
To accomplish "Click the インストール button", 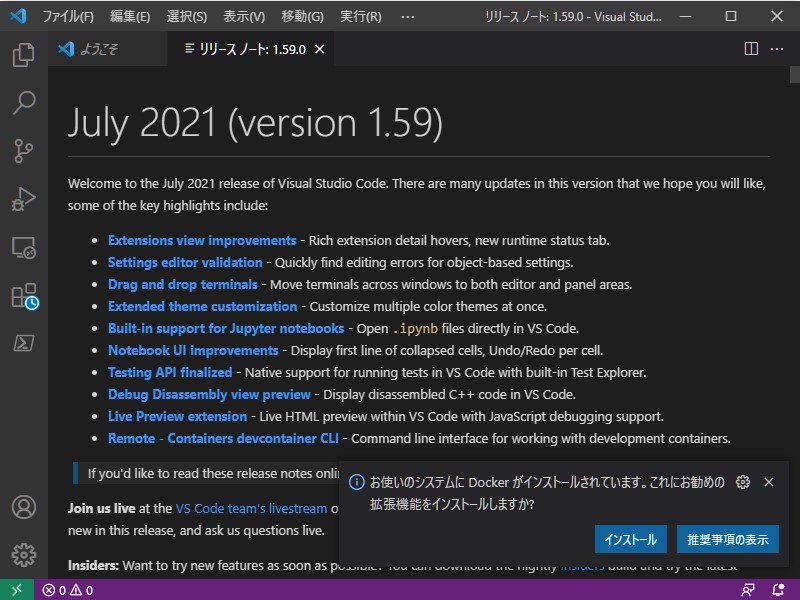I will pyautogui.click(x=630, y=538).
